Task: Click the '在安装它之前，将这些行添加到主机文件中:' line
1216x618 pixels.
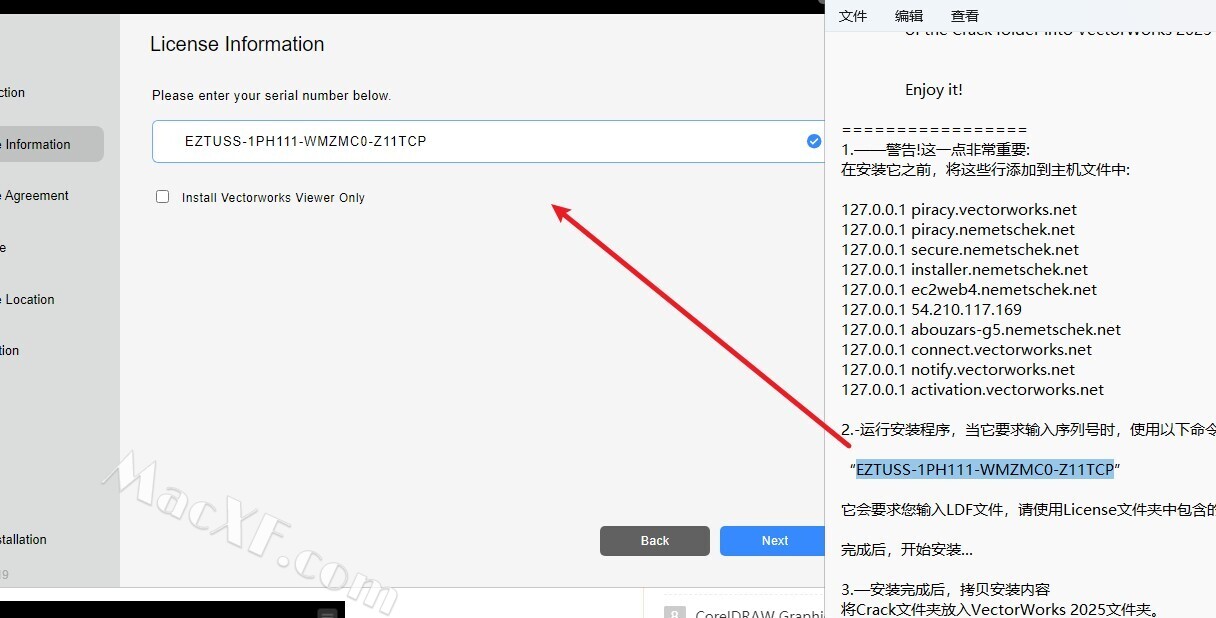Action: click(985, 170)
